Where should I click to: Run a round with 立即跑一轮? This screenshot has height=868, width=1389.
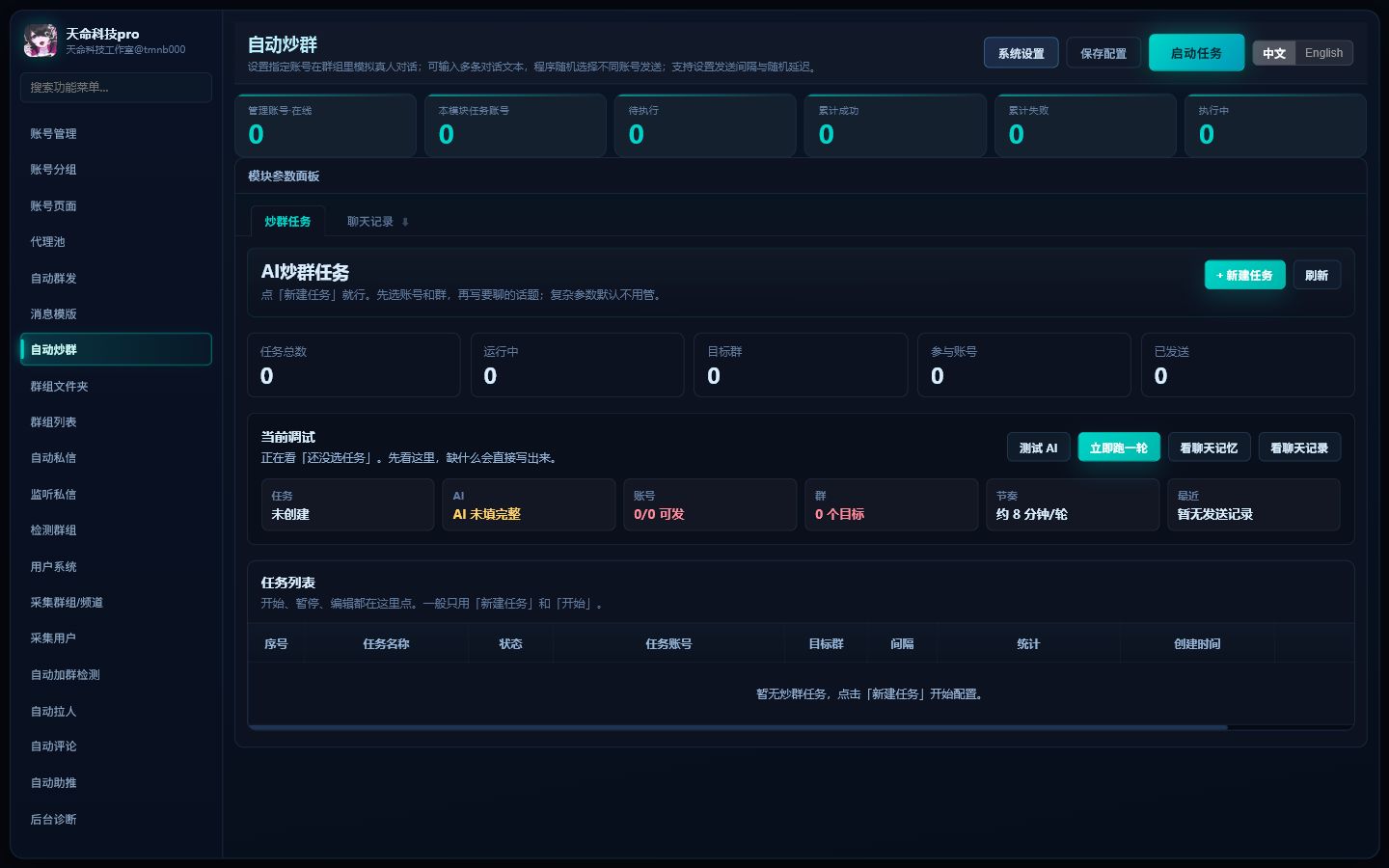click(x=1119, y=448)
